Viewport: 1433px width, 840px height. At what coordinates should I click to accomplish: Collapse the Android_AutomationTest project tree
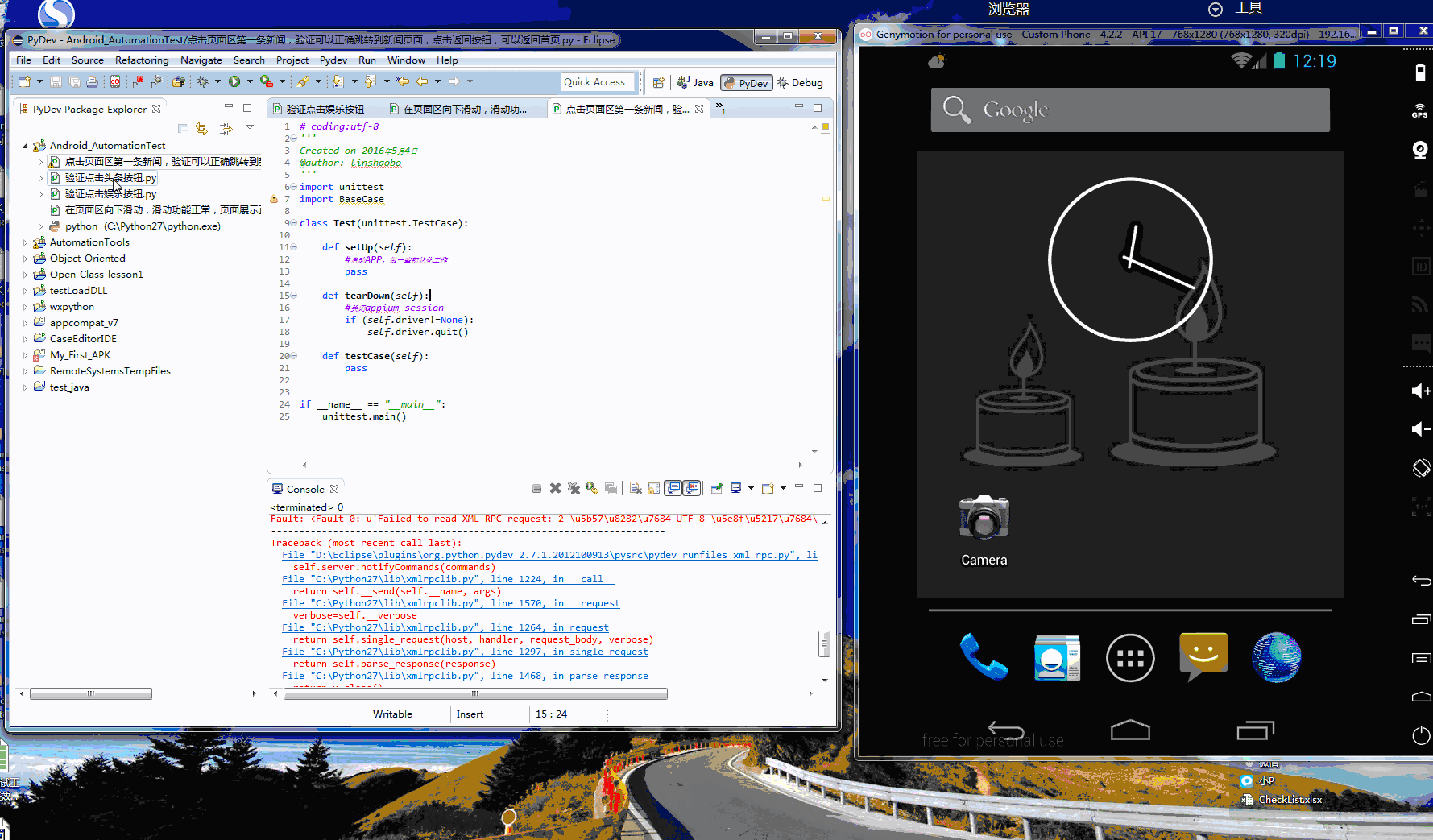tap(25, 146)
